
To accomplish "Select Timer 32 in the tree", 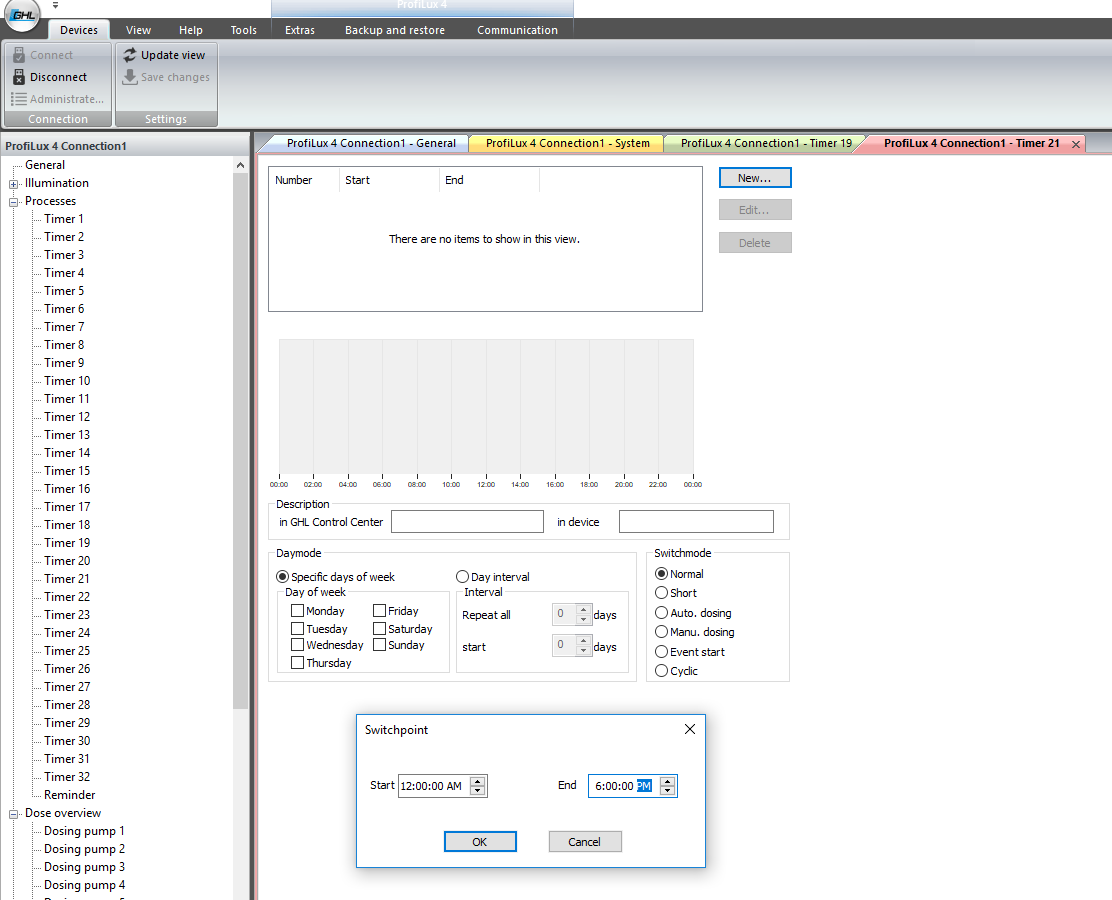I will 67,777.
